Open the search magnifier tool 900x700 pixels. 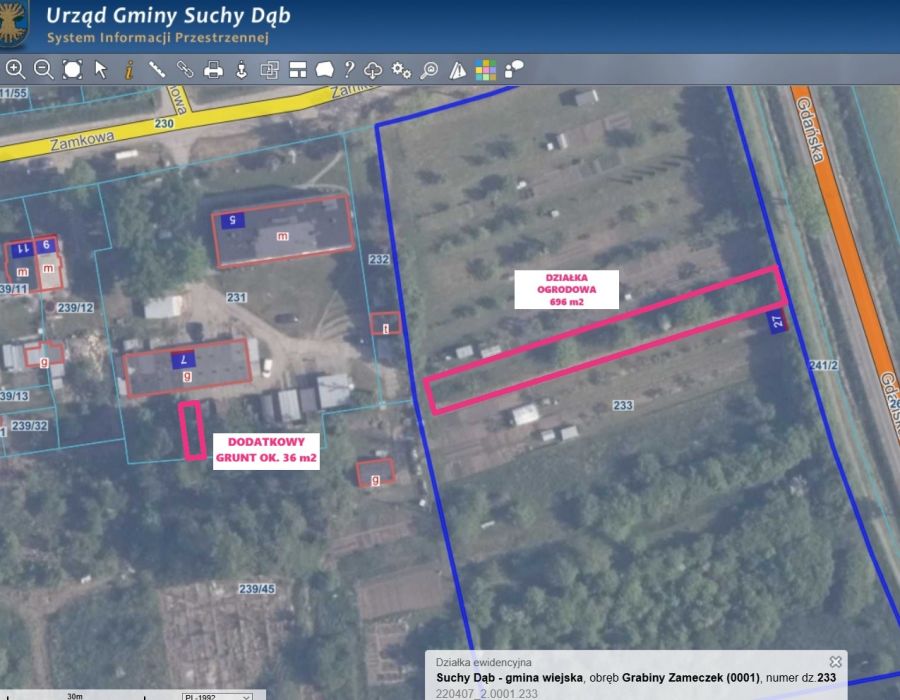click(429, 69)
